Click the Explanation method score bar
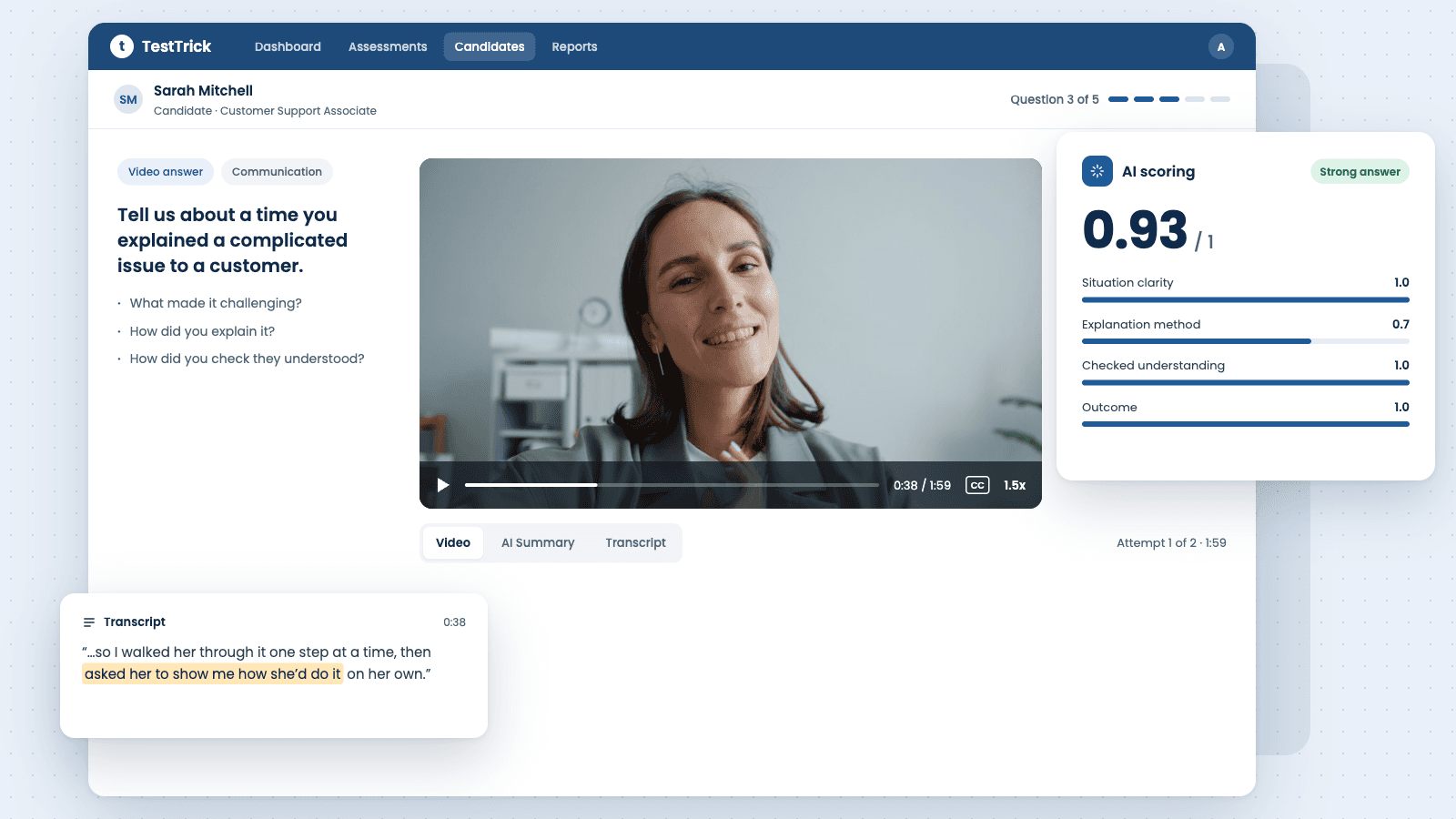Screen dimensions: 1456x819 (1246, 341)
